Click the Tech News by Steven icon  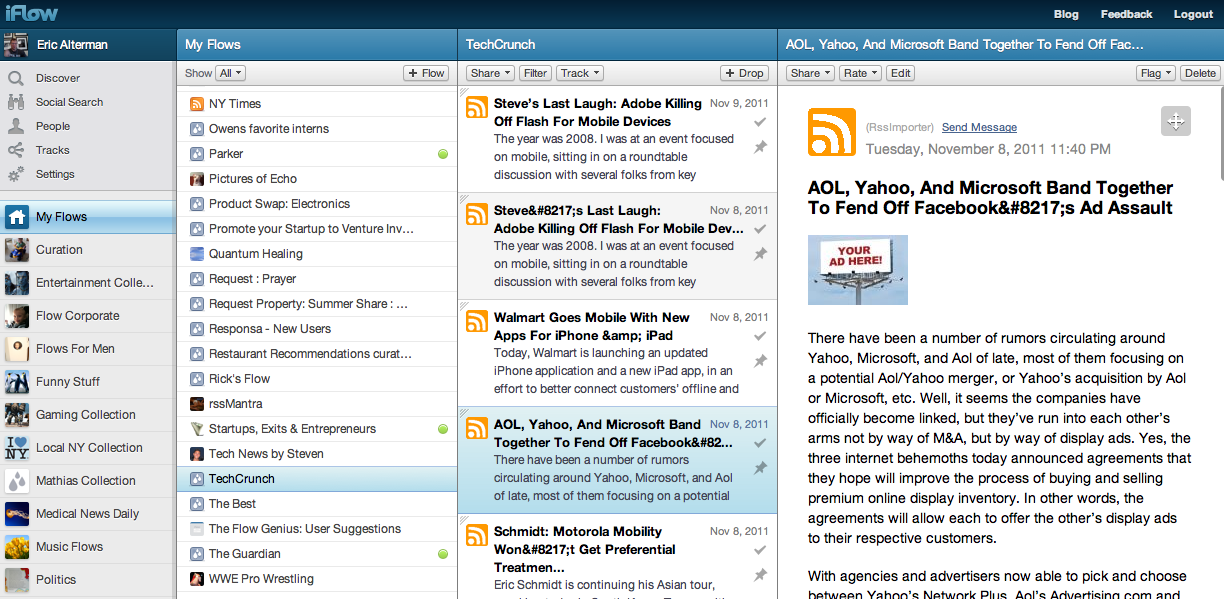coord(197,454)
